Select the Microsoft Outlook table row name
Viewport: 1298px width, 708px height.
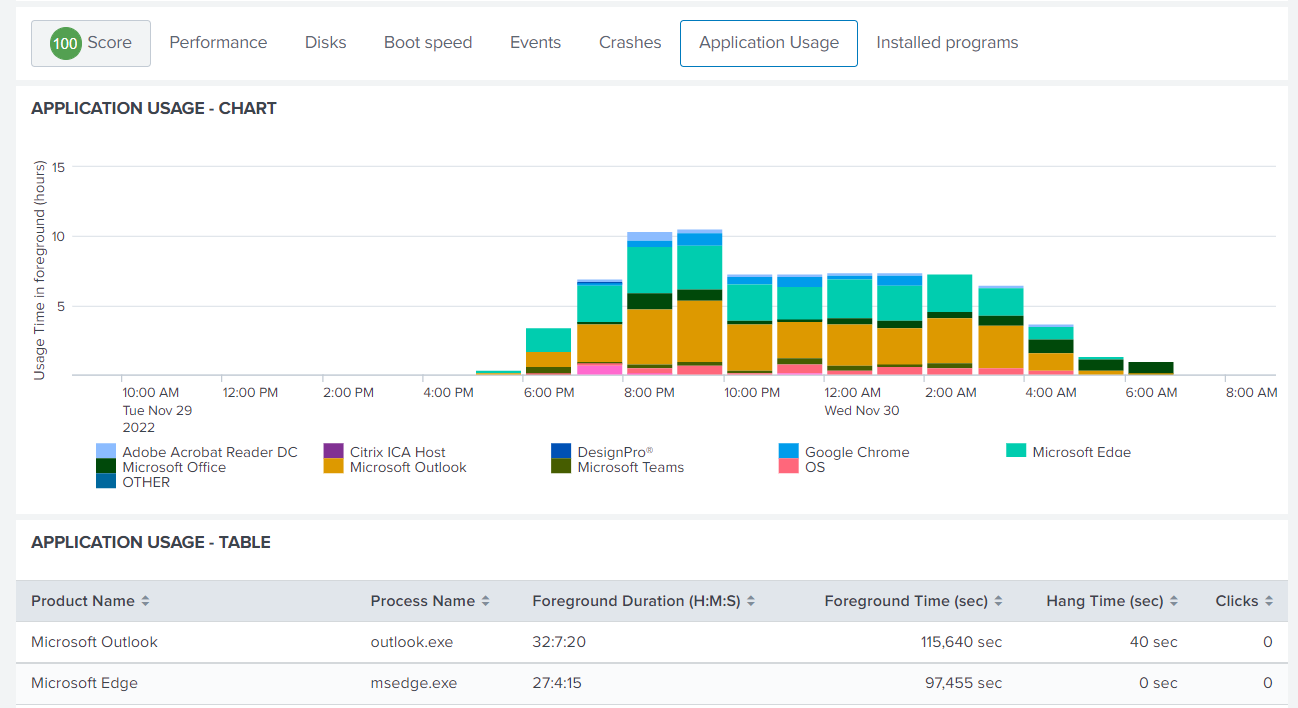[94, 642]
